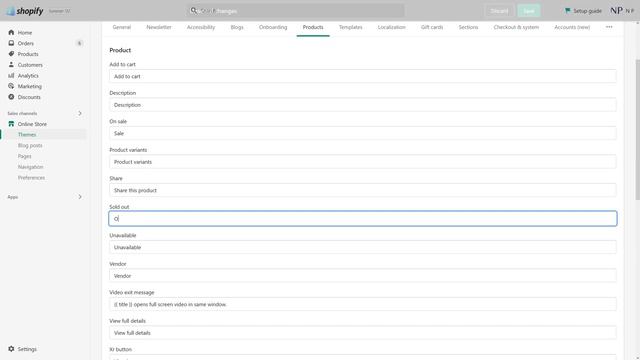Viewport: 640px width, 360px height.
Task: Click the Customers person icon
Action: point(11,64)
